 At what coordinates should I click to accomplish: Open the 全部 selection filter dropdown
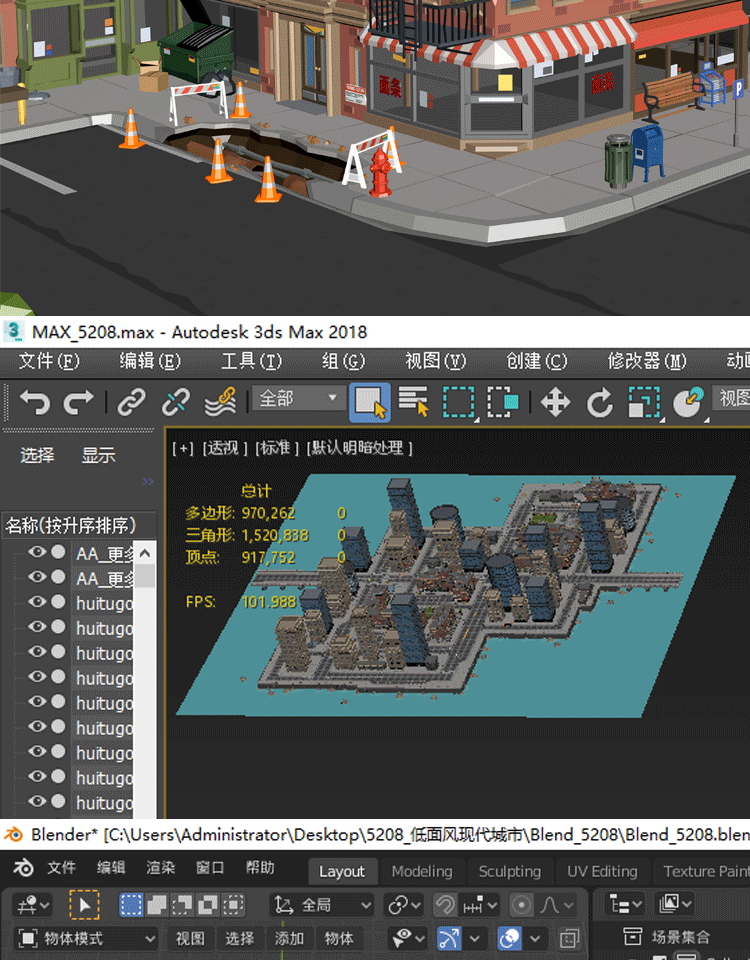[299, 399]
